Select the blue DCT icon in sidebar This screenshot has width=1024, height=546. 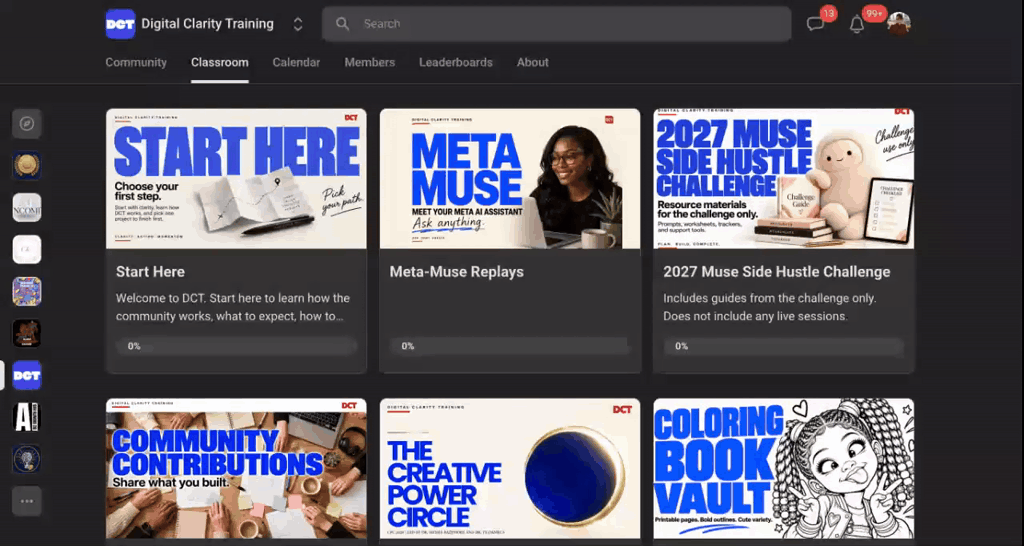pyautogui.click(x=27, y=376)
